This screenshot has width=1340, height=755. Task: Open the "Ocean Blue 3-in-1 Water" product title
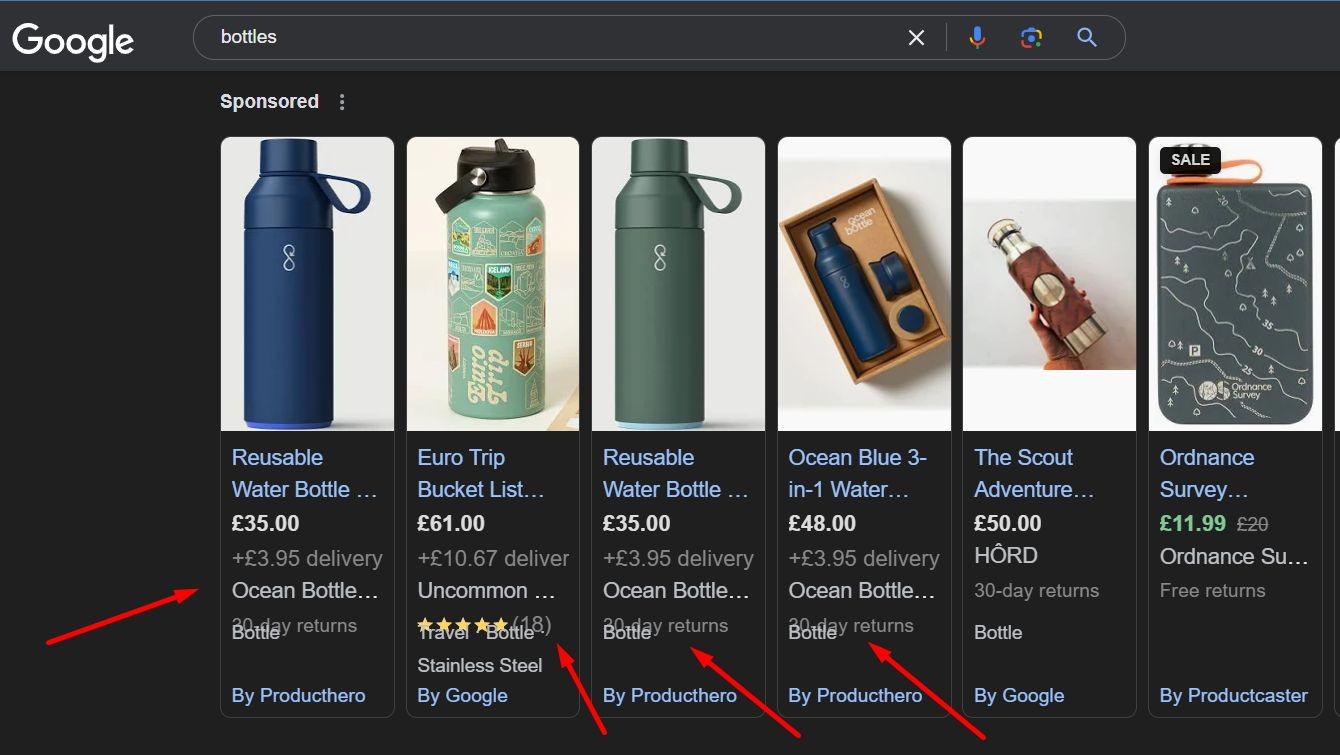point(857,473)
